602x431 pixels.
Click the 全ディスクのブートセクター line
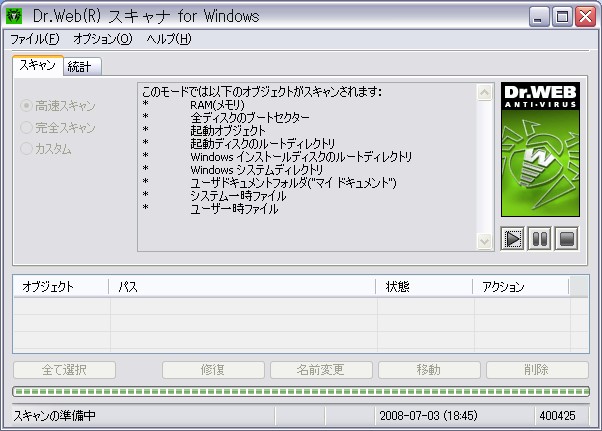[x=250, y=117]
